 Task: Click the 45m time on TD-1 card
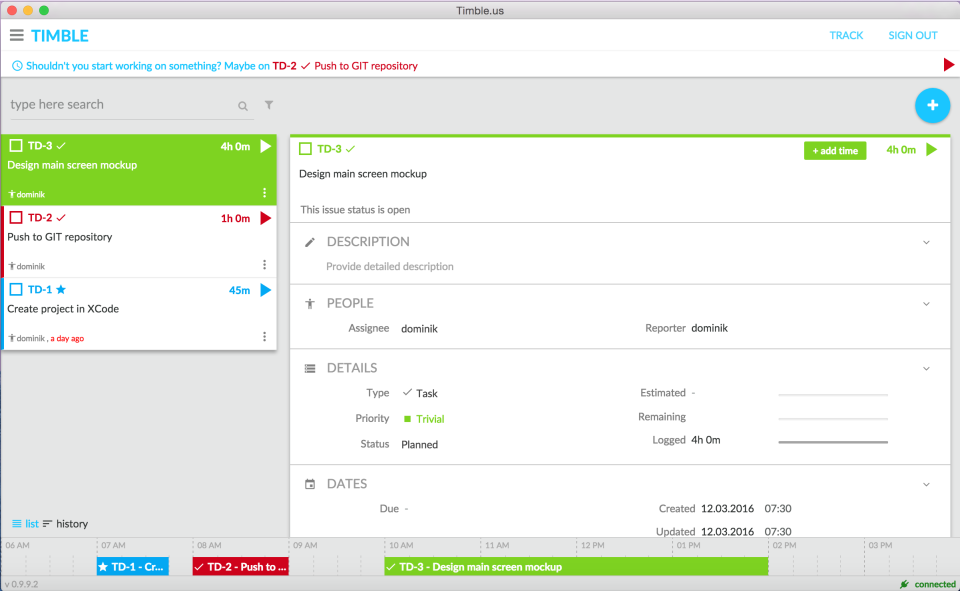point(239,290)
